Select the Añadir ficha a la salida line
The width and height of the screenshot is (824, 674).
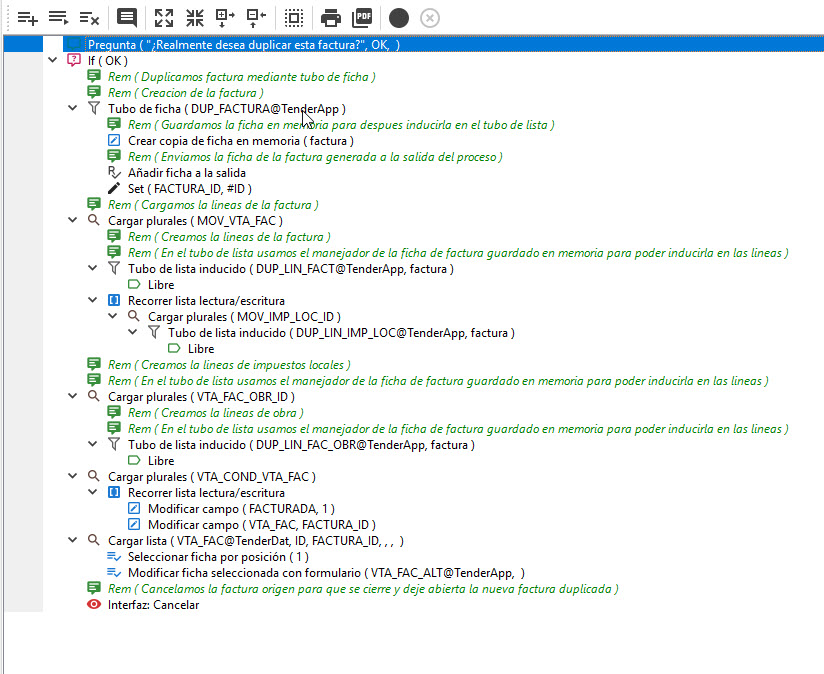tap(187, 173)
